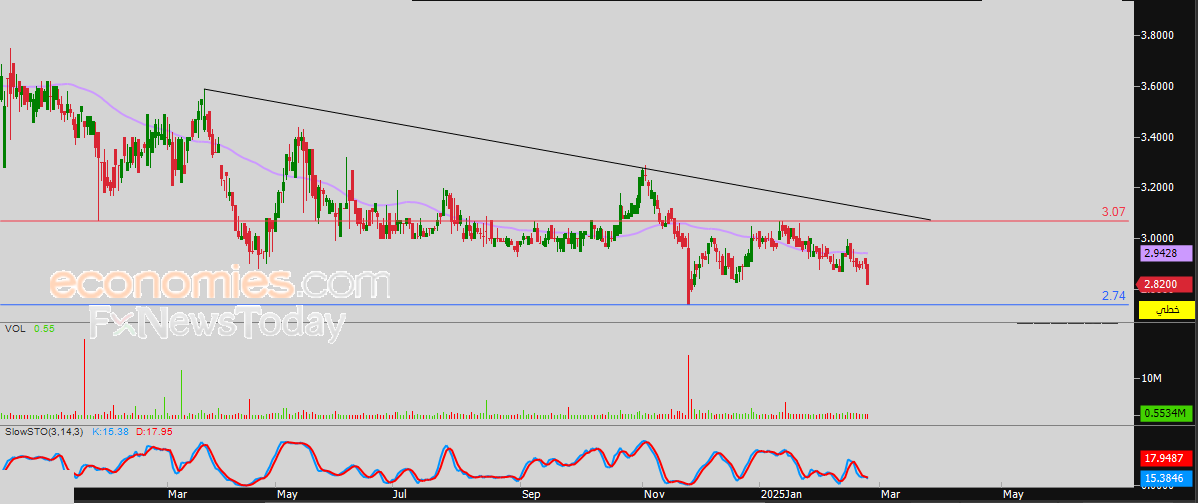
Task: Click the Jul date axis label
Action: (399, 495)
